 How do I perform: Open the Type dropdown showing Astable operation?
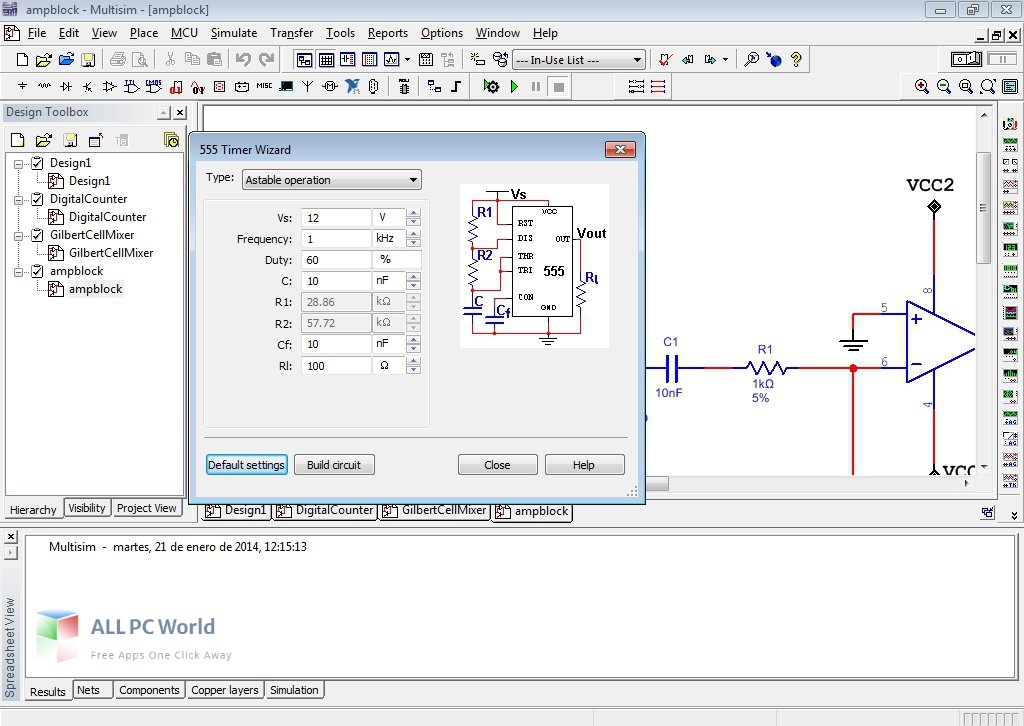coord(412,179)
